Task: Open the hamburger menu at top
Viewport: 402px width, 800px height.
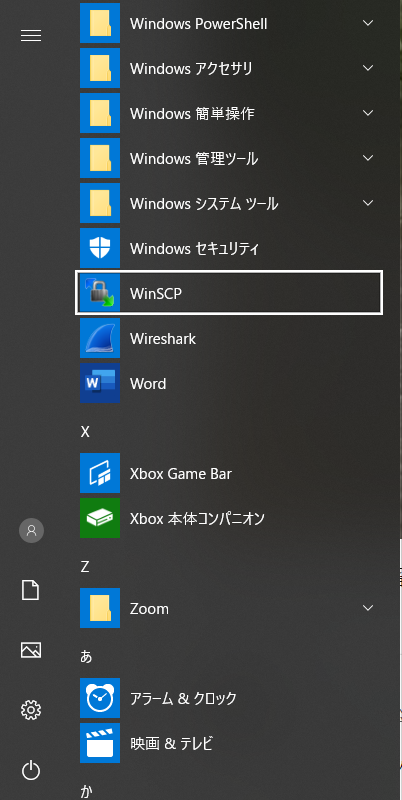Action: (31, 36)
